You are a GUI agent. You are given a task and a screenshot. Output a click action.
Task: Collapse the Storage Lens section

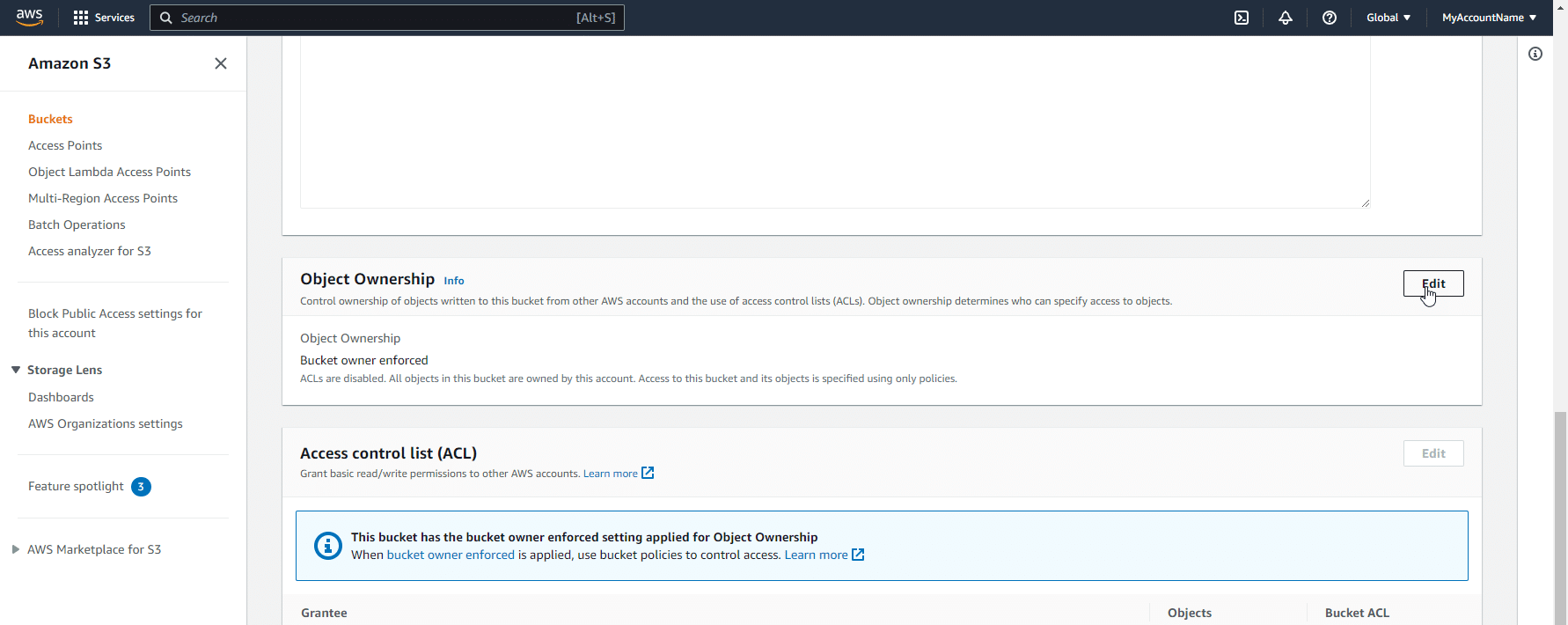[16, 370]
